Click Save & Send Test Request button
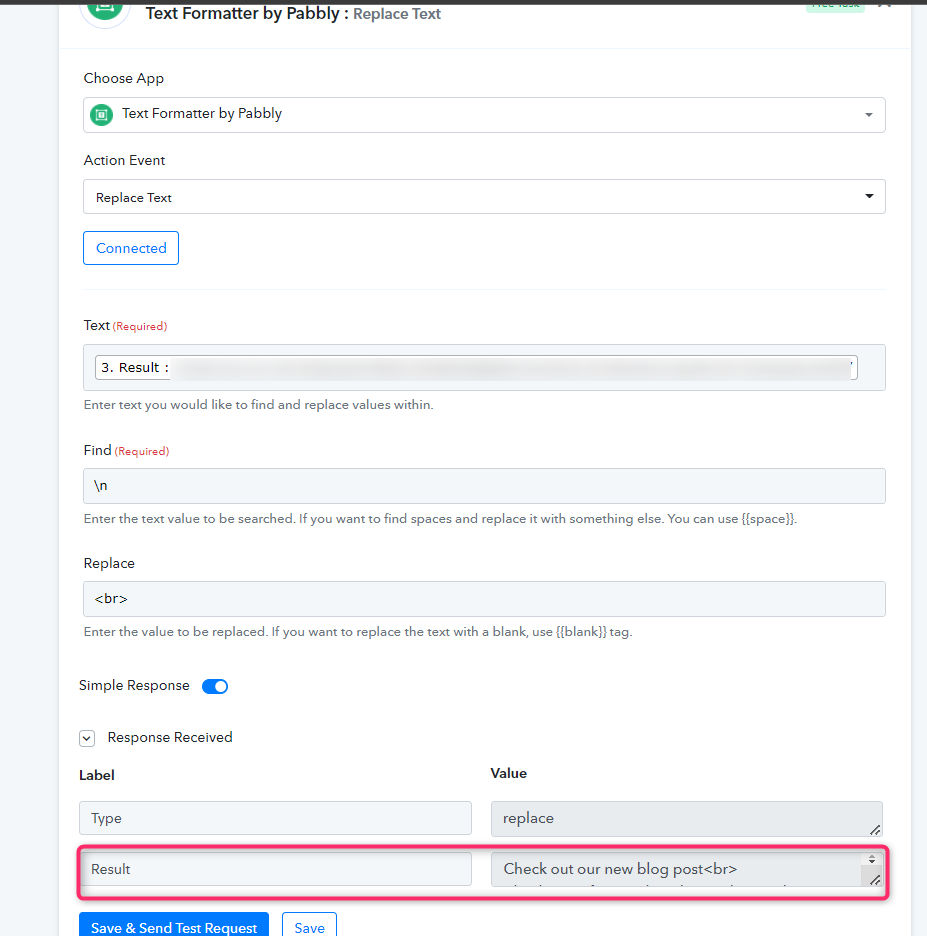The image size is (927, 936). pyautogui.click(x=174, y=926)
